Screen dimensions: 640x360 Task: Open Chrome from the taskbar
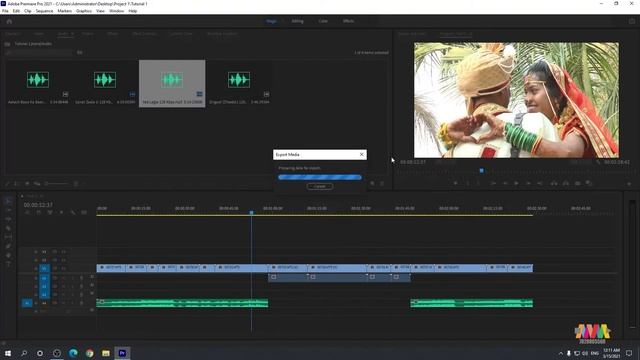(x=89, y=353)
